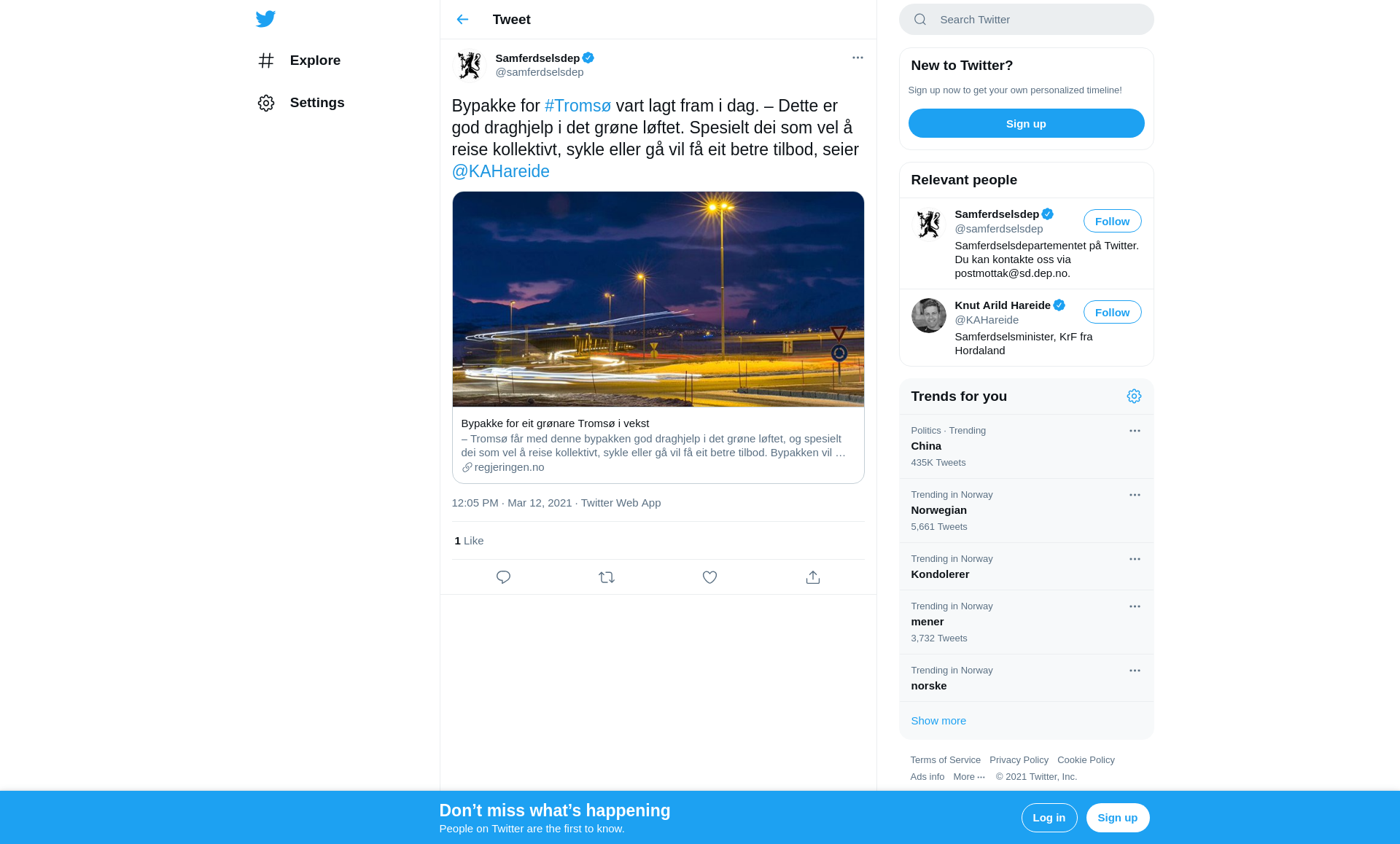Open the Explore hashtag page
Image resolution: width=1400 pixels, height=844 pixels.
299,60
